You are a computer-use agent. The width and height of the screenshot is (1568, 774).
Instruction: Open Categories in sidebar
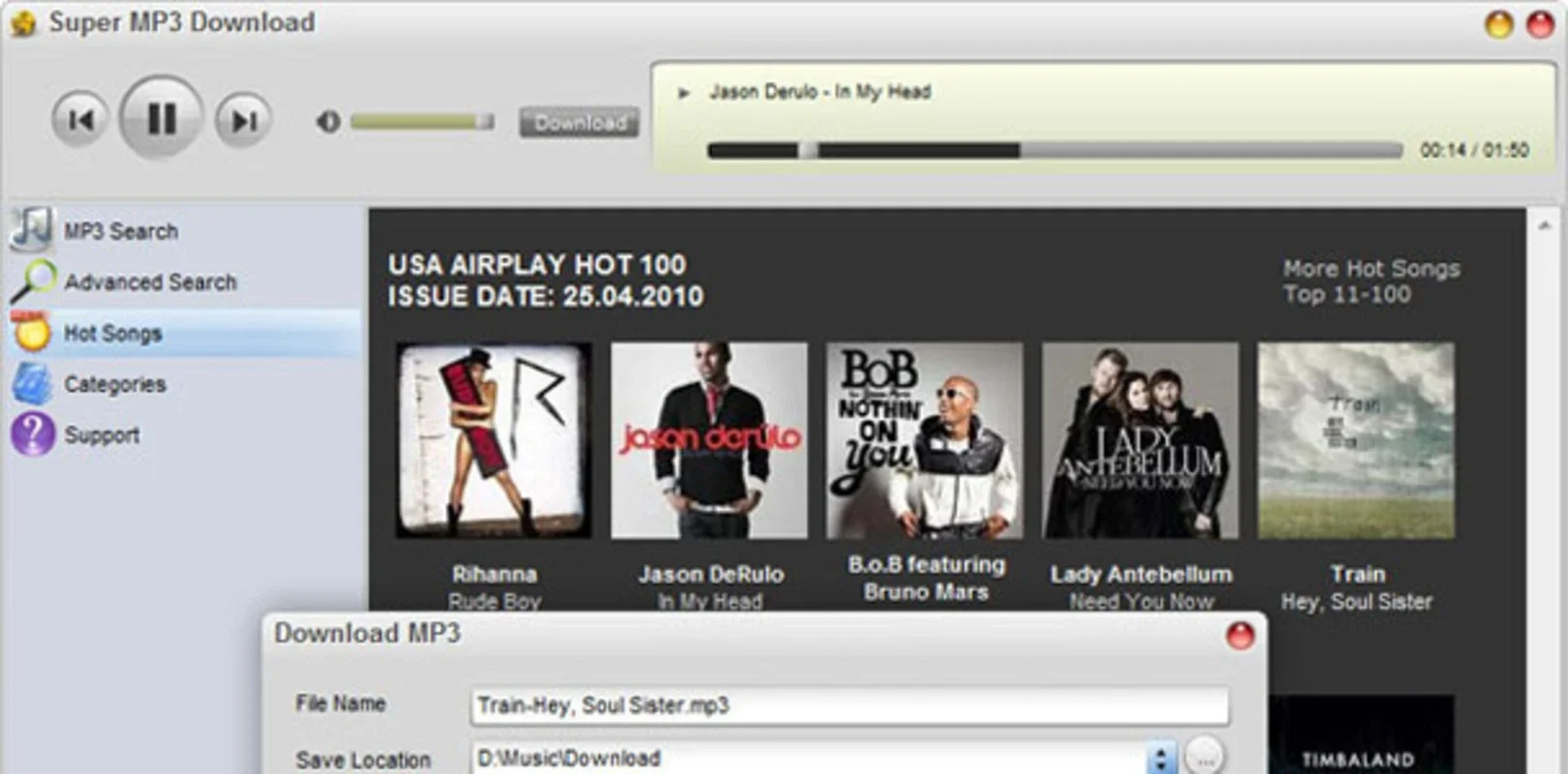115,384
